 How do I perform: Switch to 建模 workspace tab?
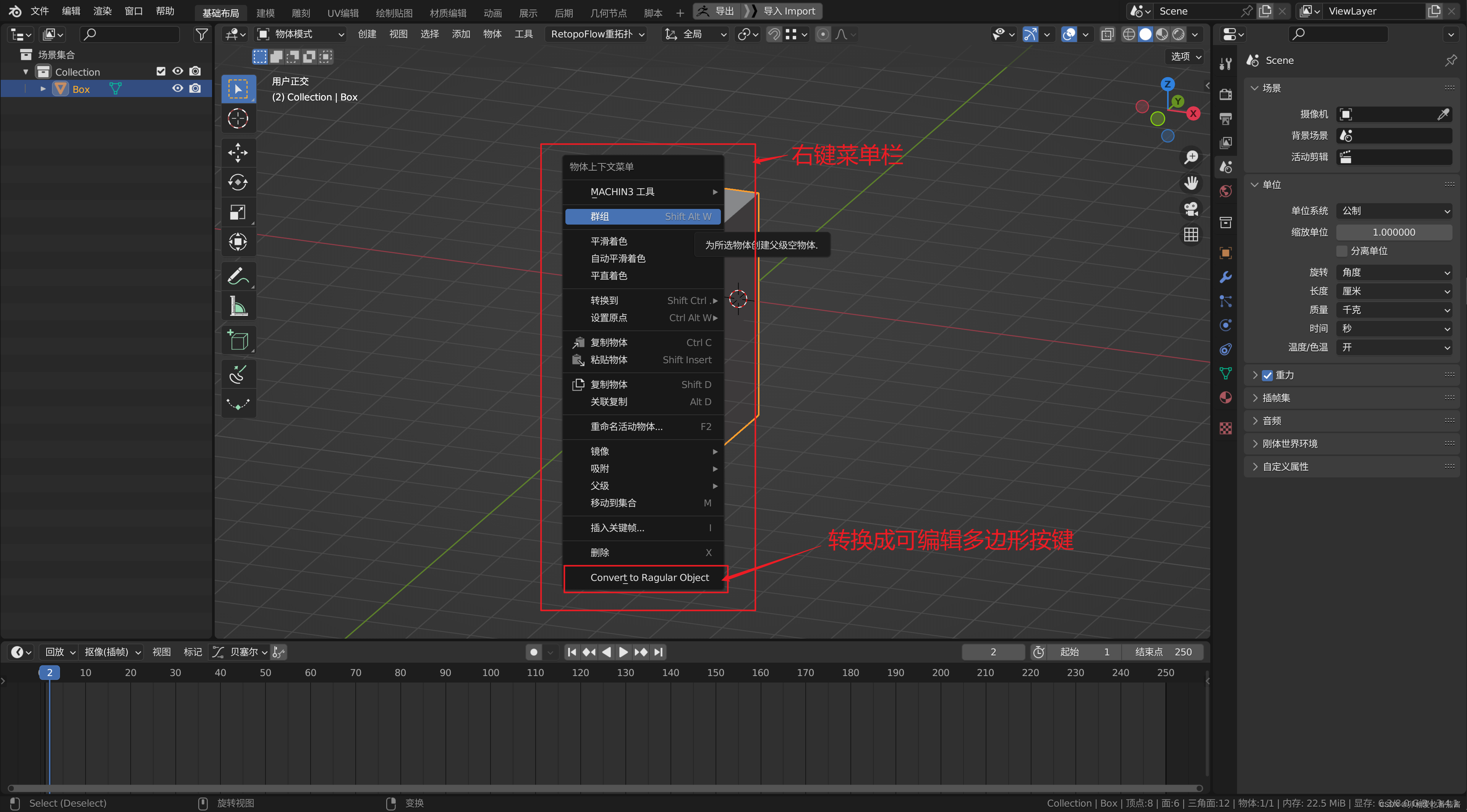point(266,13)
